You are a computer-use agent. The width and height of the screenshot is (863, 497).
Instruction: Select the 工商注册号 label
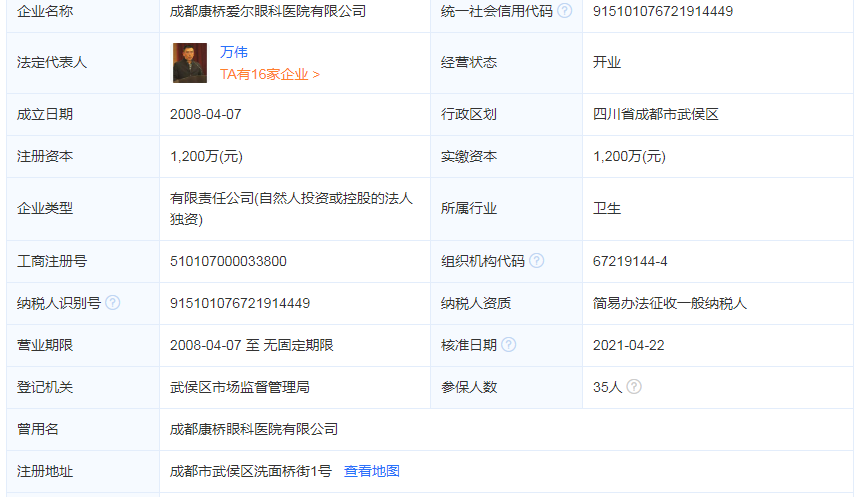(x=52, y=261)
